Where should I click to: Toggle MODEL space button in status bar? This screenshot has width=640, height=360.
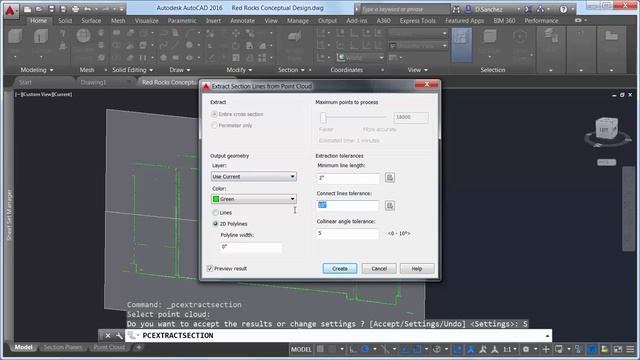301,349
